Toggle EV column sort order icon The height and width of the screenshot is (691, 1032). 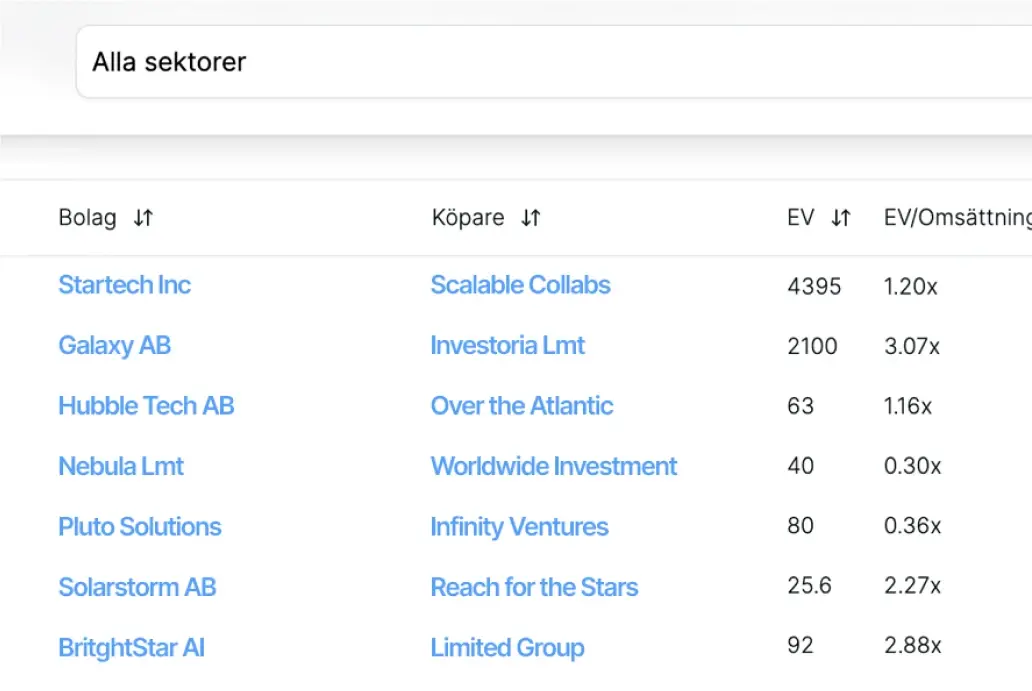point(841,218)
